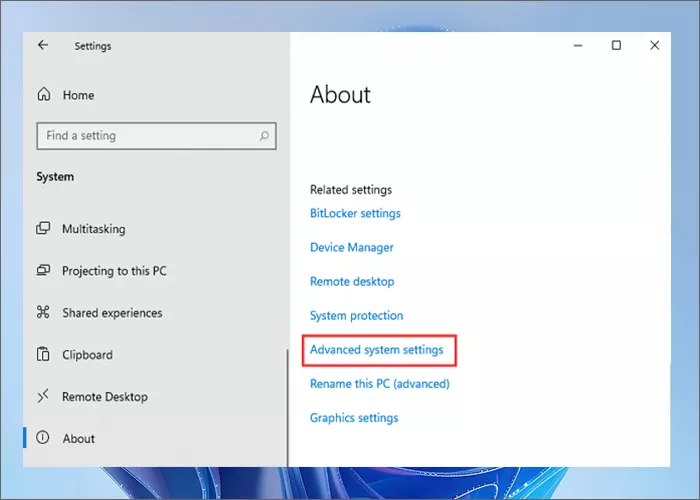Open Shared experiences settings
Screen dimensions: 700x500
coord(112,313)
